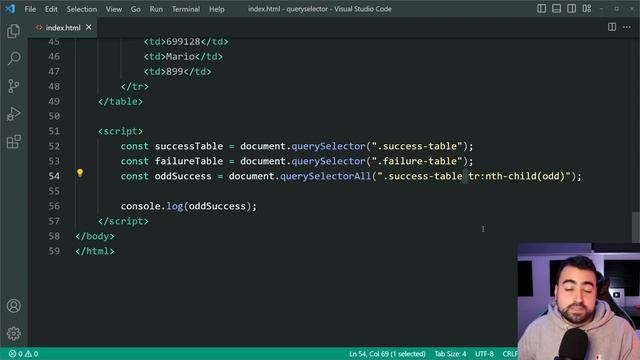Click the Mario table cell text
This screenshot has width=640, height=360.
click(x=180, y=56)
